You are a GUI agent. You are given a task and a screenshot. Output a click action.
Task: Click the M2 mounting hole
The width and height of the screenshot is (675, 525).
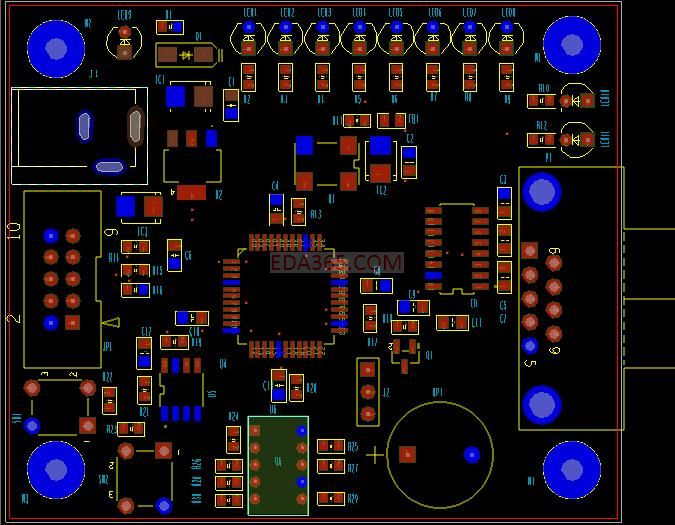[56, 49]
